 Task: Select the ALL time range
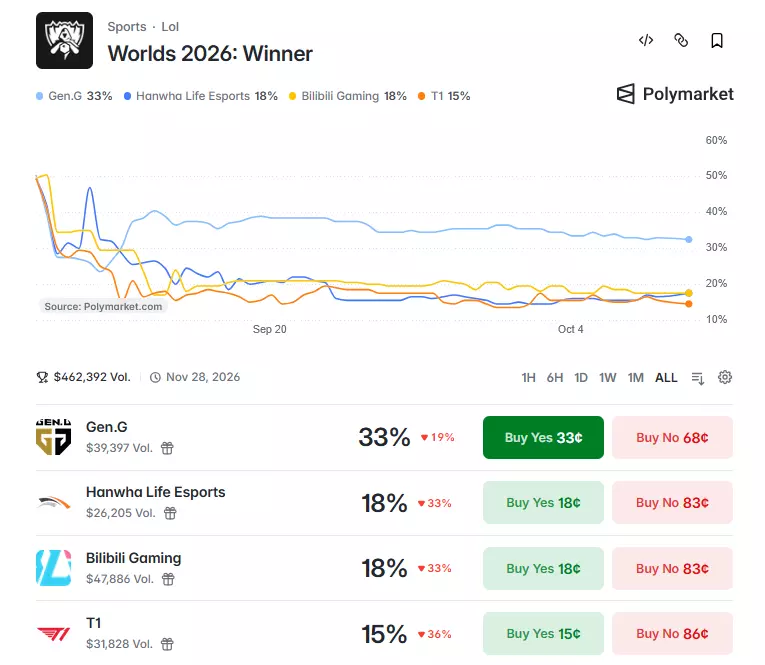pos(666,378)
